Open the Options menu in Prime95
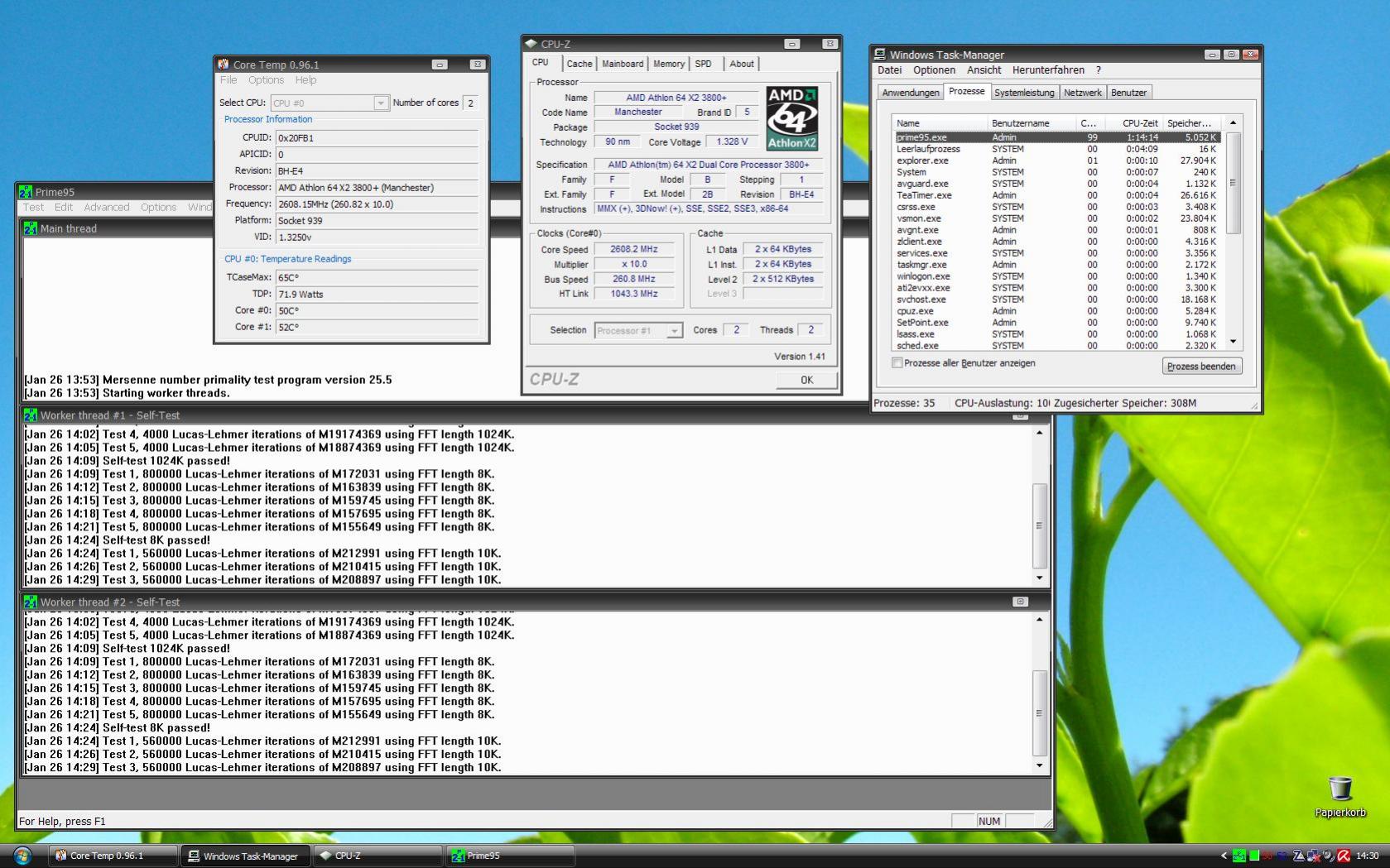Screen dimensions: 1390x868 pos(158,208)
